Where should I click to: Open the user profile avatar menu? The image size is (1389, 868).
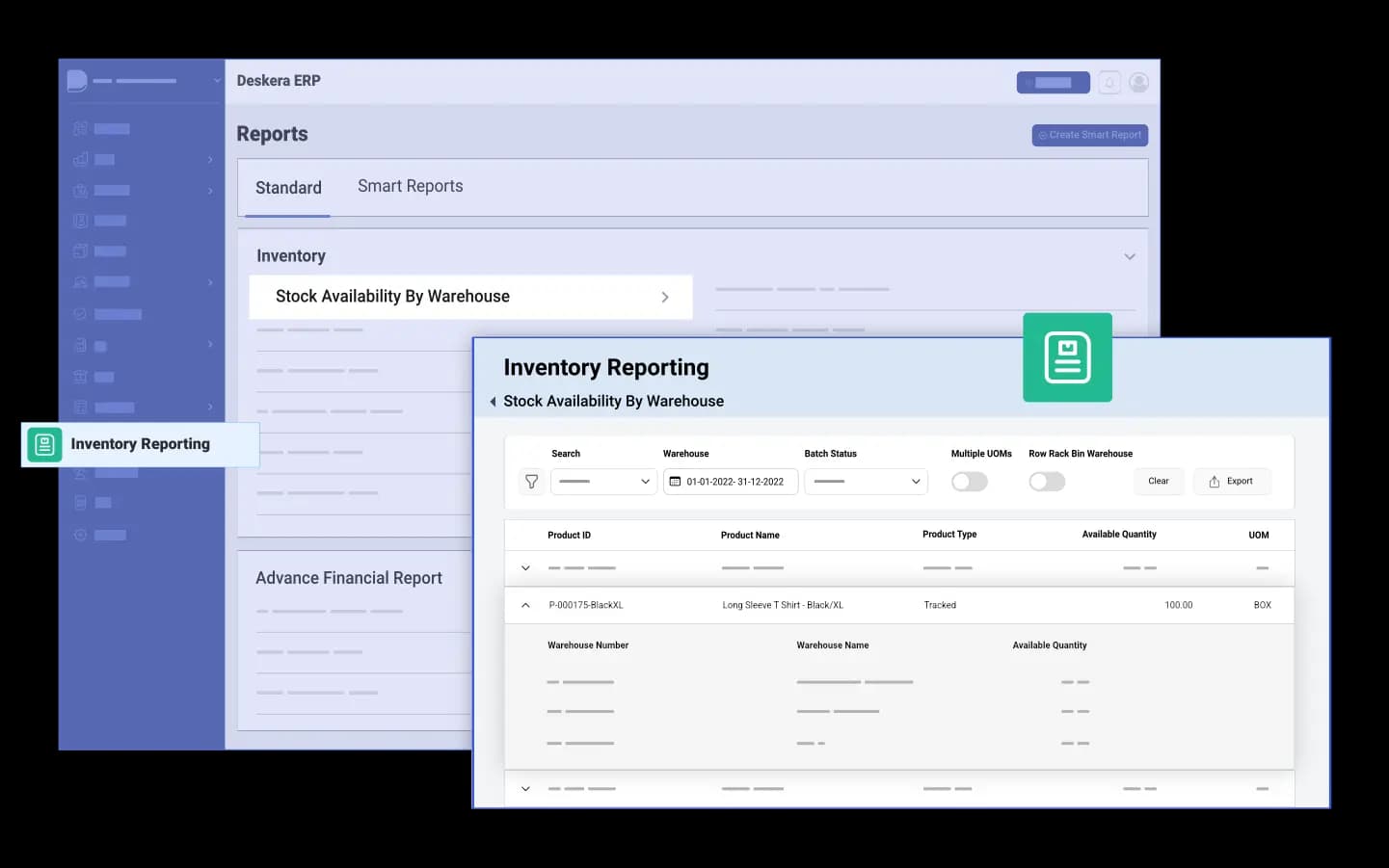tap(1138, 83)
